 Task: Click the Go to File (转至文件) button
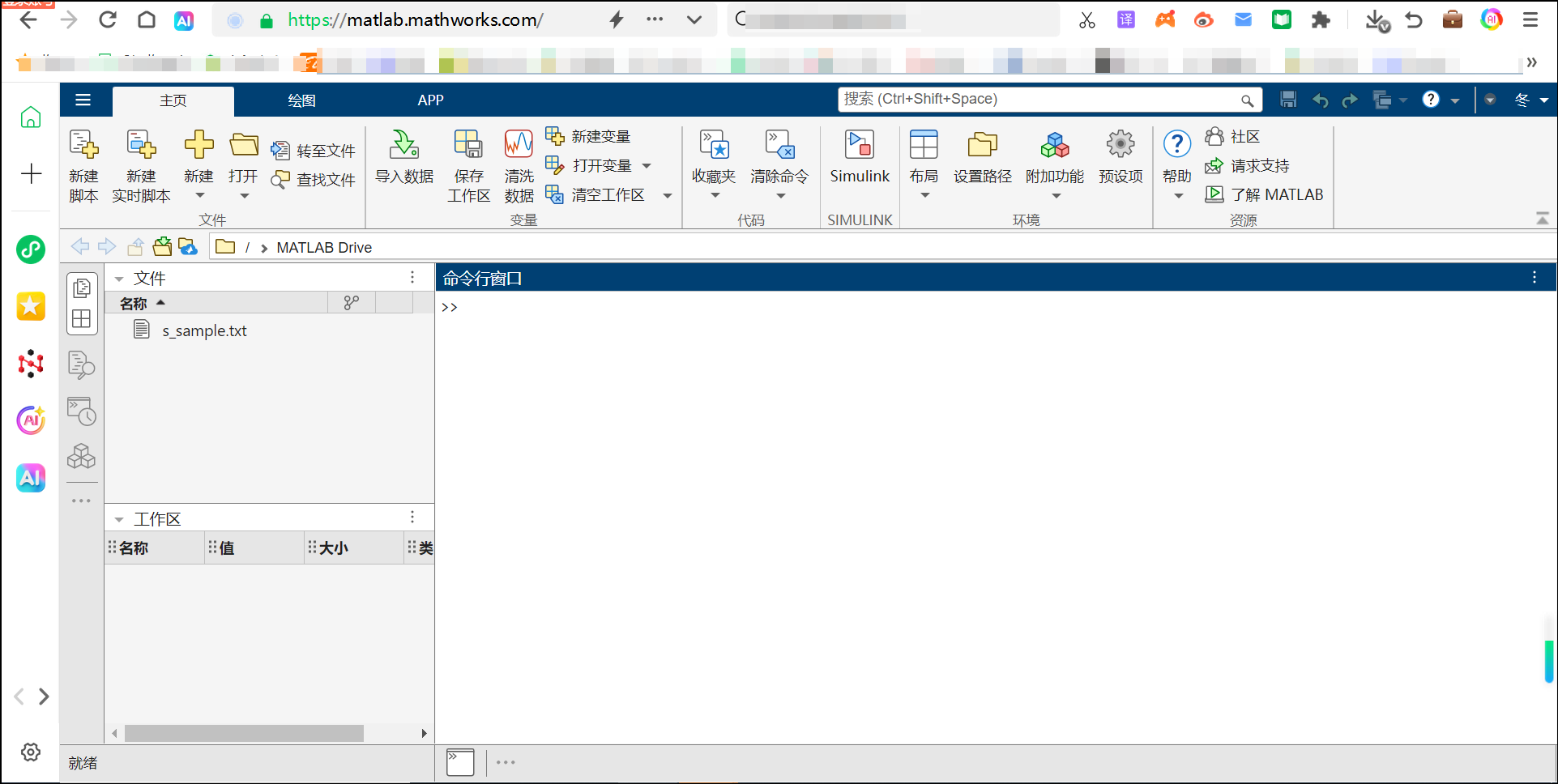[314, 151]
